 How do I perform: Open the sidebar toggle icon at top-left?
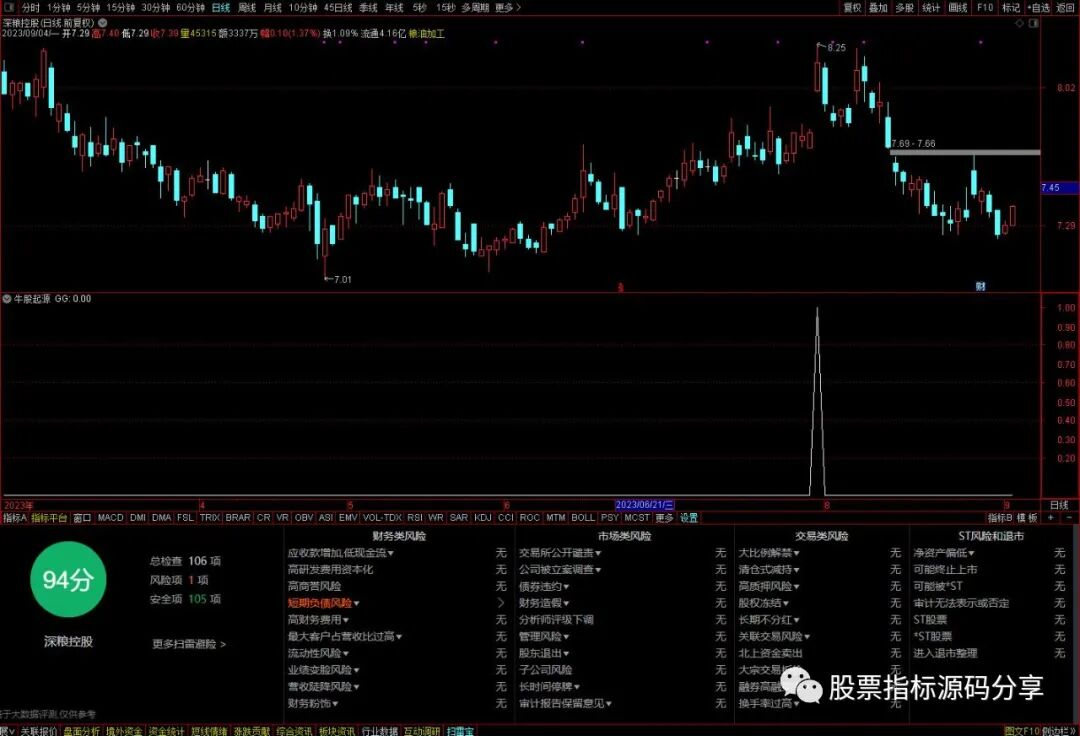(8, 8)
